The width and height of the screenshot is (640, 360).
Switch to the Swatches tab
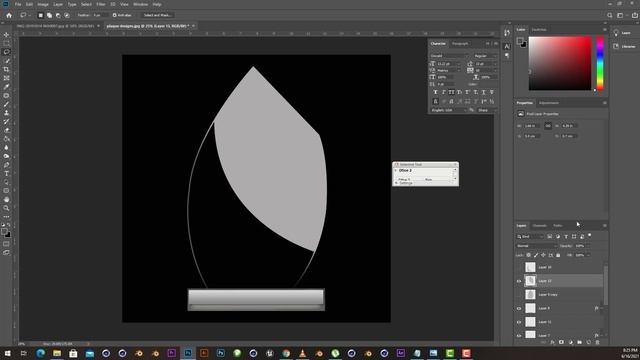tap(539, 29)
